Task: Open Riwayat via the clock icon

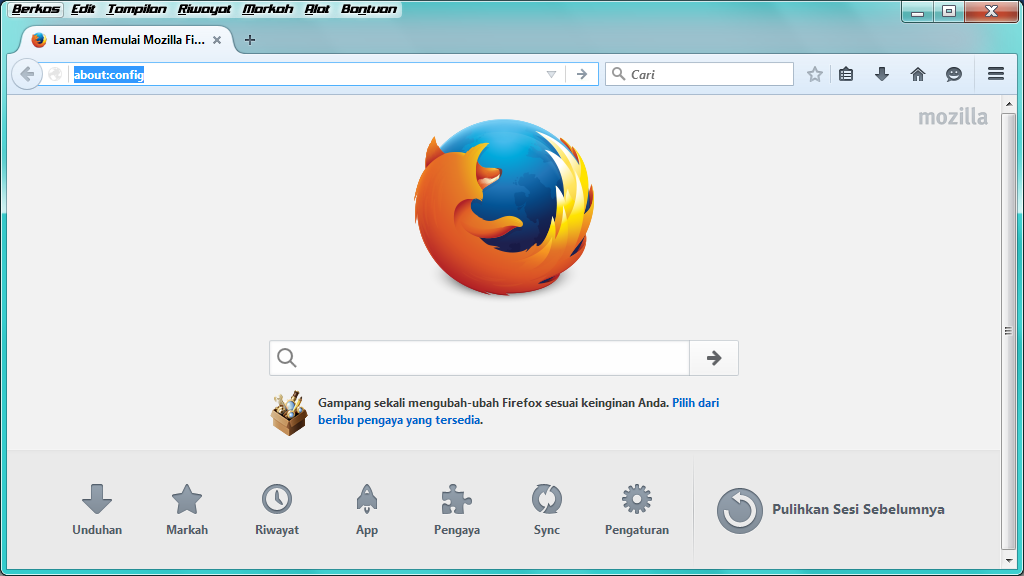Action: 277,497
